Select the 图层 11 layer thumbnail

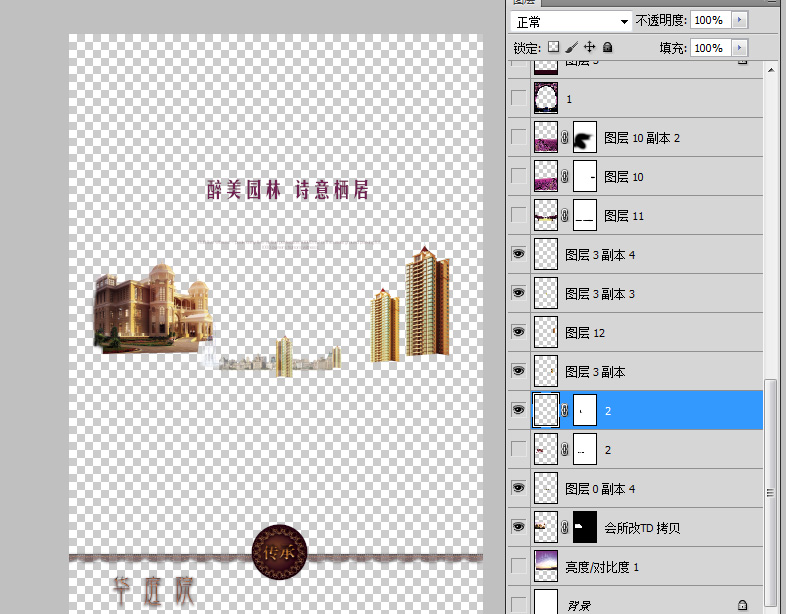tap(546, 215)
